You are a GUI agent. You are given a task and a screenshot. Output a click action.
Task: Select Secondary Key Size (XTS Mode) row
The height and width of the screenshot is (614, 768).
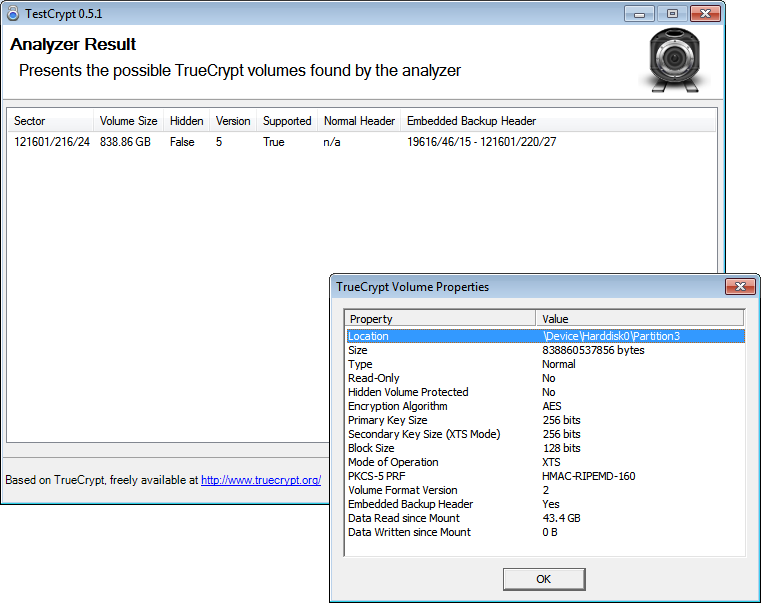(545, 434)
